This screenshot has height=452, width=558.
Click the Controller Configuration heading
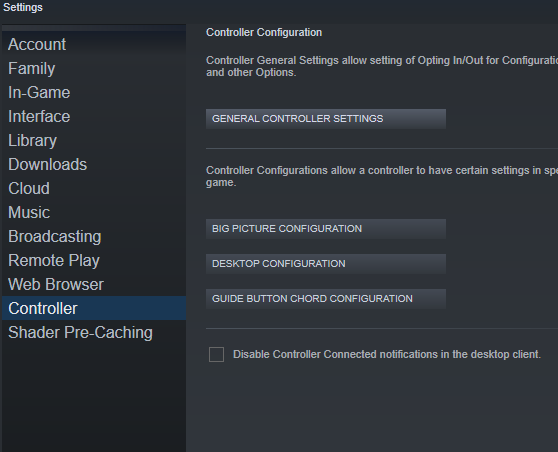pos(264,32)
